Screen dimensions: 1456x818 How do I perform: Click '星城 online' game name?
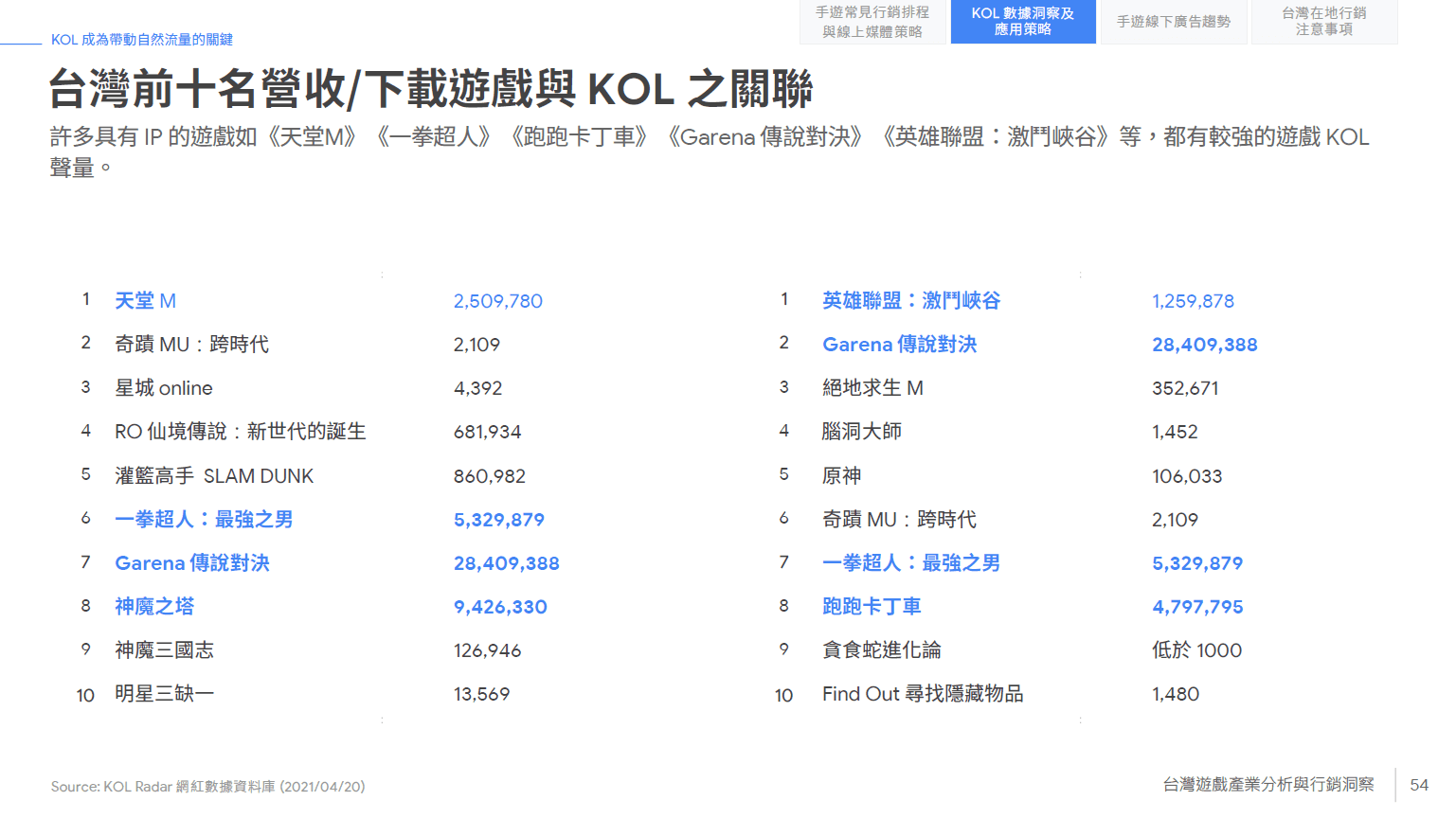tap(164, 388)
